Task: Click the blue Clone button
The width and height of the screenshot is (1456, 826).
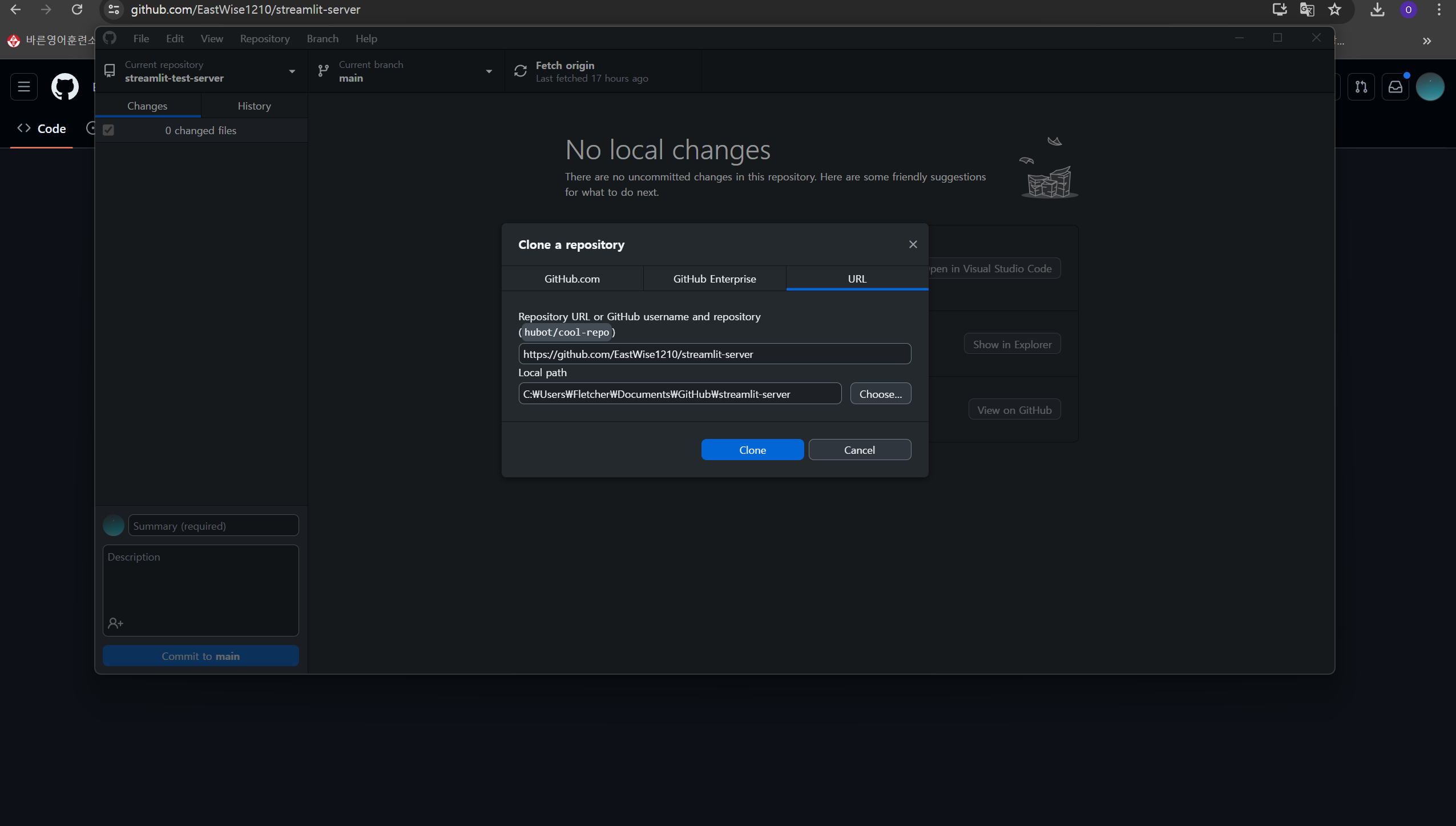Action: coord(752,450)
